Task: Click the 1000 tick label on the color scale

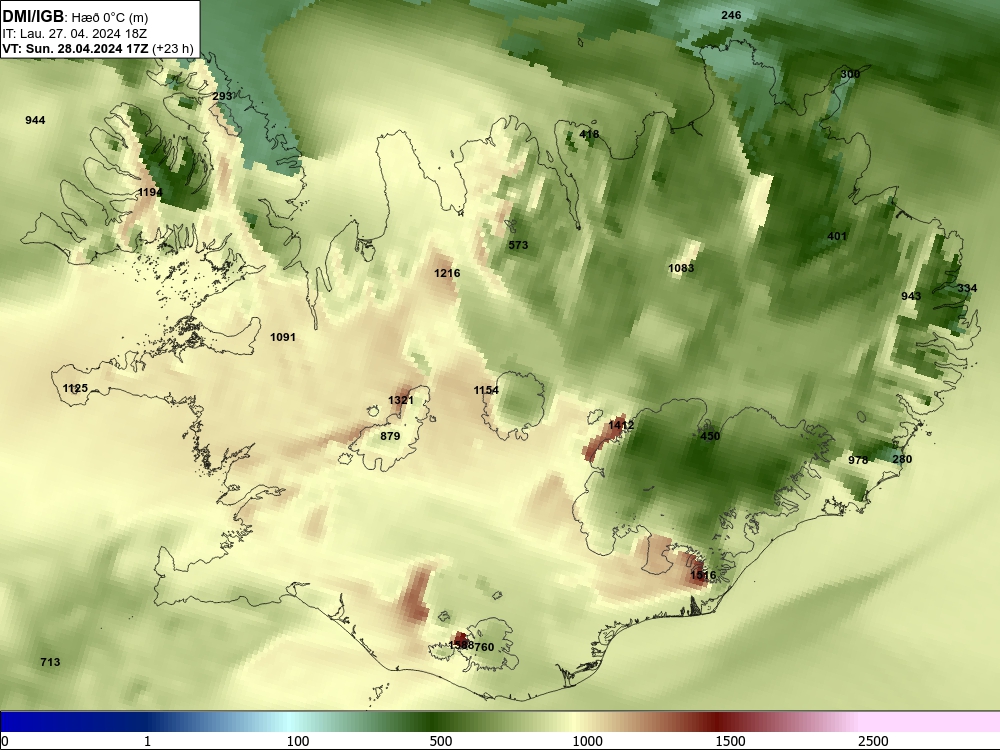Action: point(587,741)
